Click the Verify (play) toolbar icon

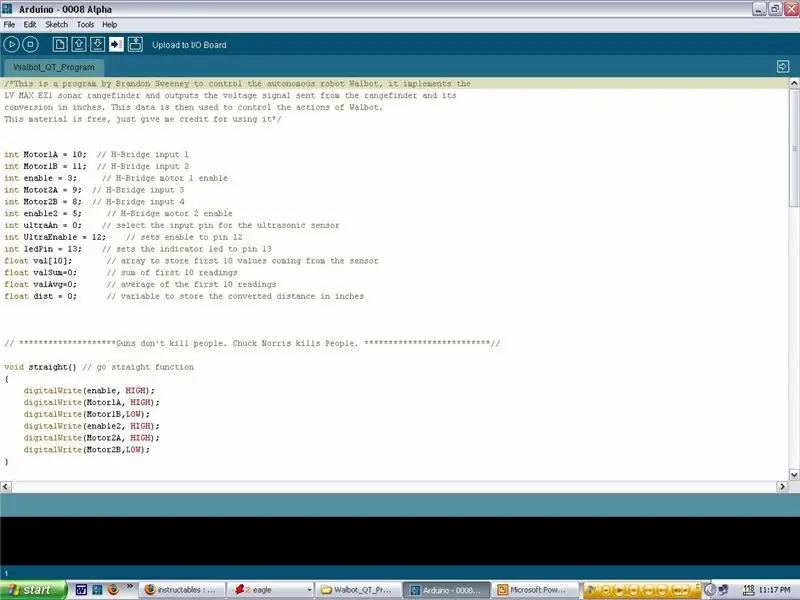(x=11, y=45)
